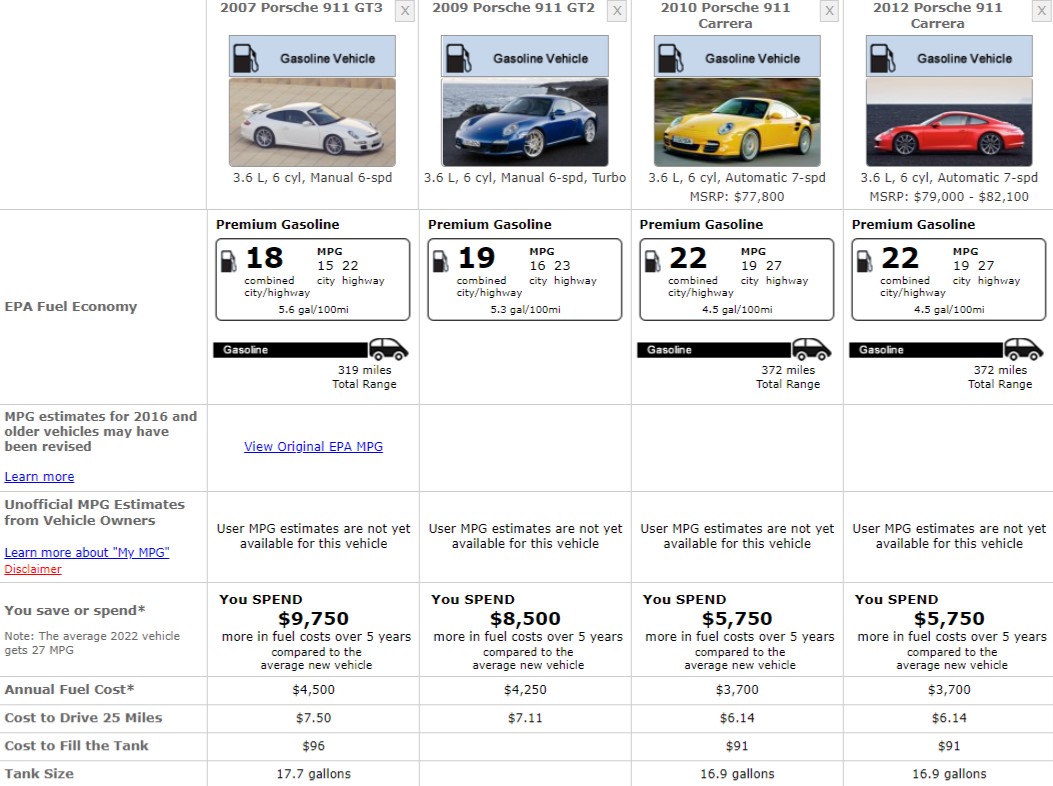Remove the 2010 Porsche 911 Carrera column
The image size is (1053, 786).
pos(829,11)
